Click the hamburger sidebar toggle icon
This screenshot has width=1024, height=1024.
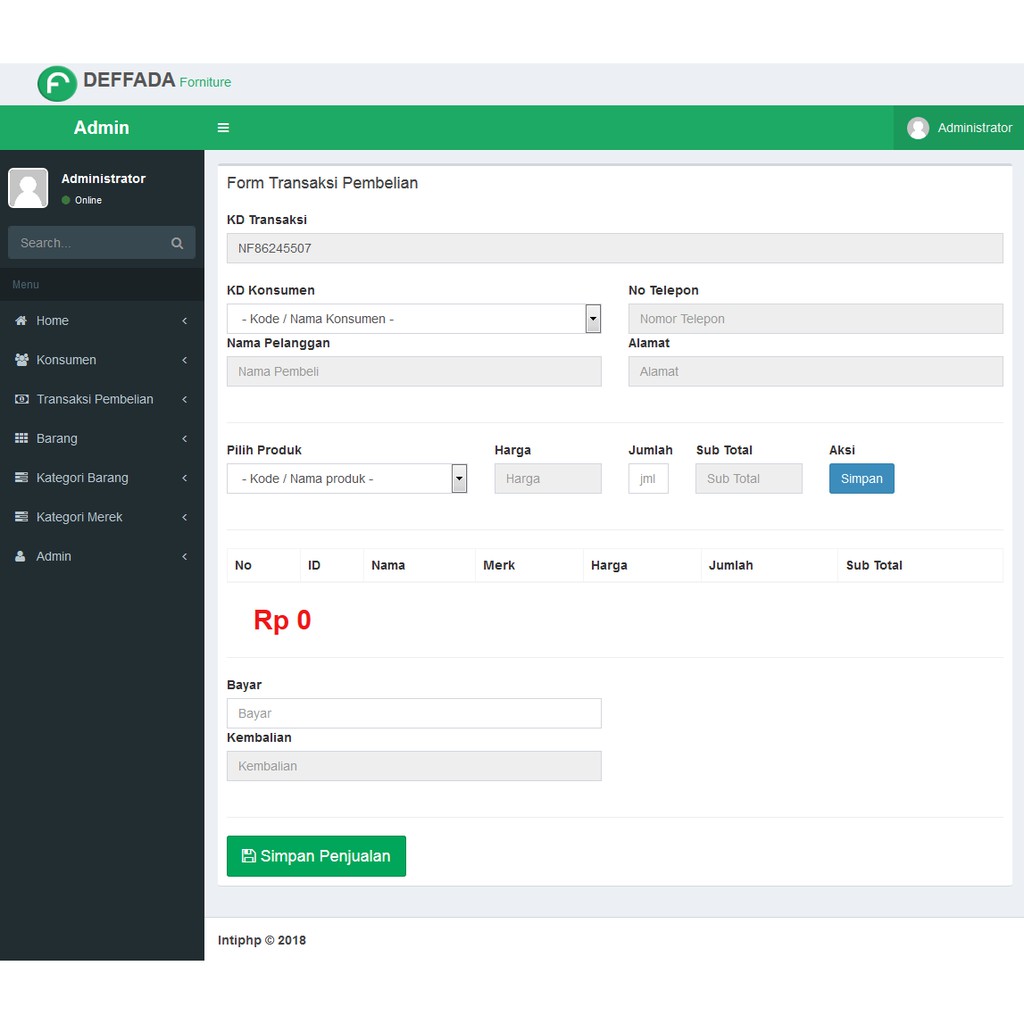pyautogui.click(x=223, y=128)
